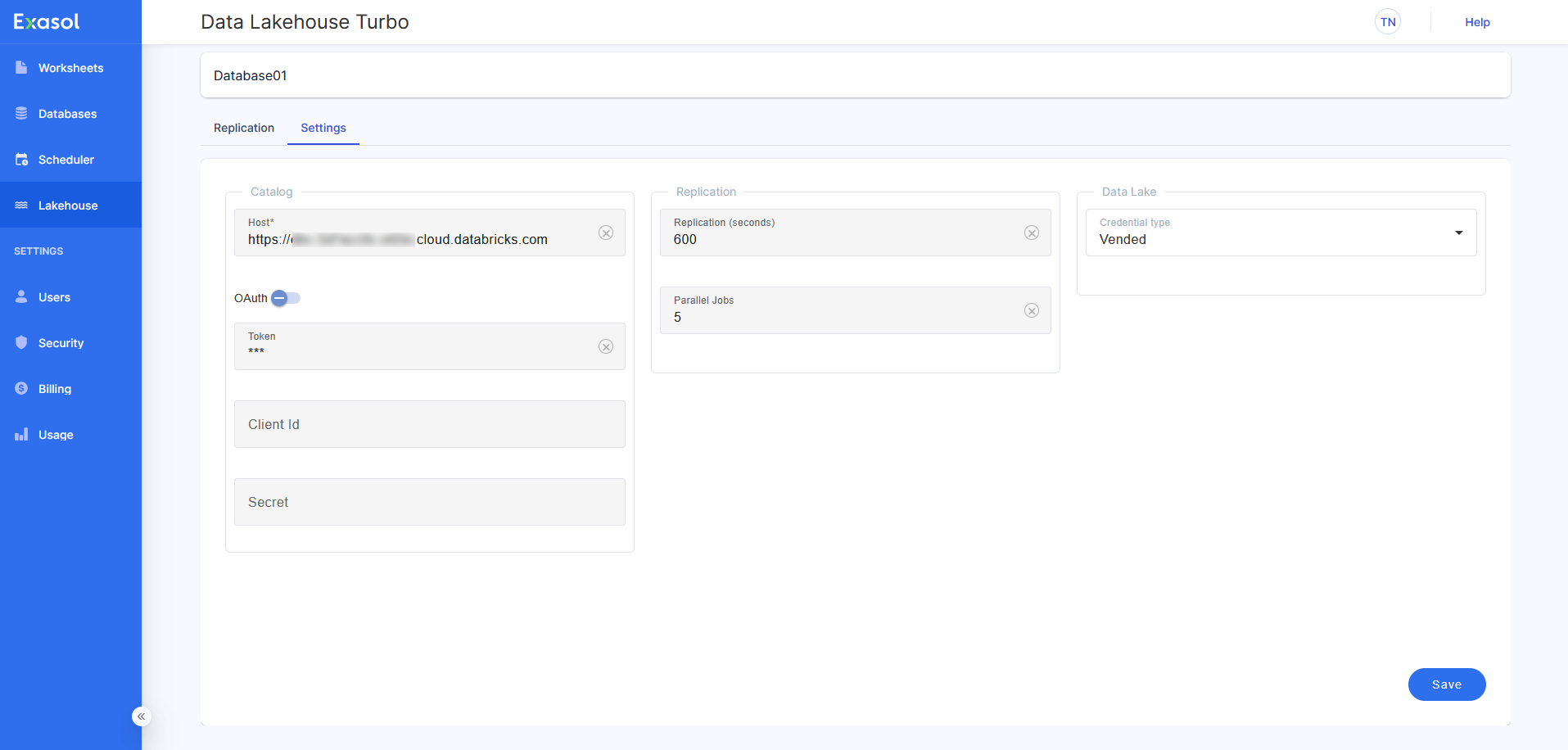Click into the Client Id field
The width and height of the screenshot is (1568, 750).
tap(430, 424)
